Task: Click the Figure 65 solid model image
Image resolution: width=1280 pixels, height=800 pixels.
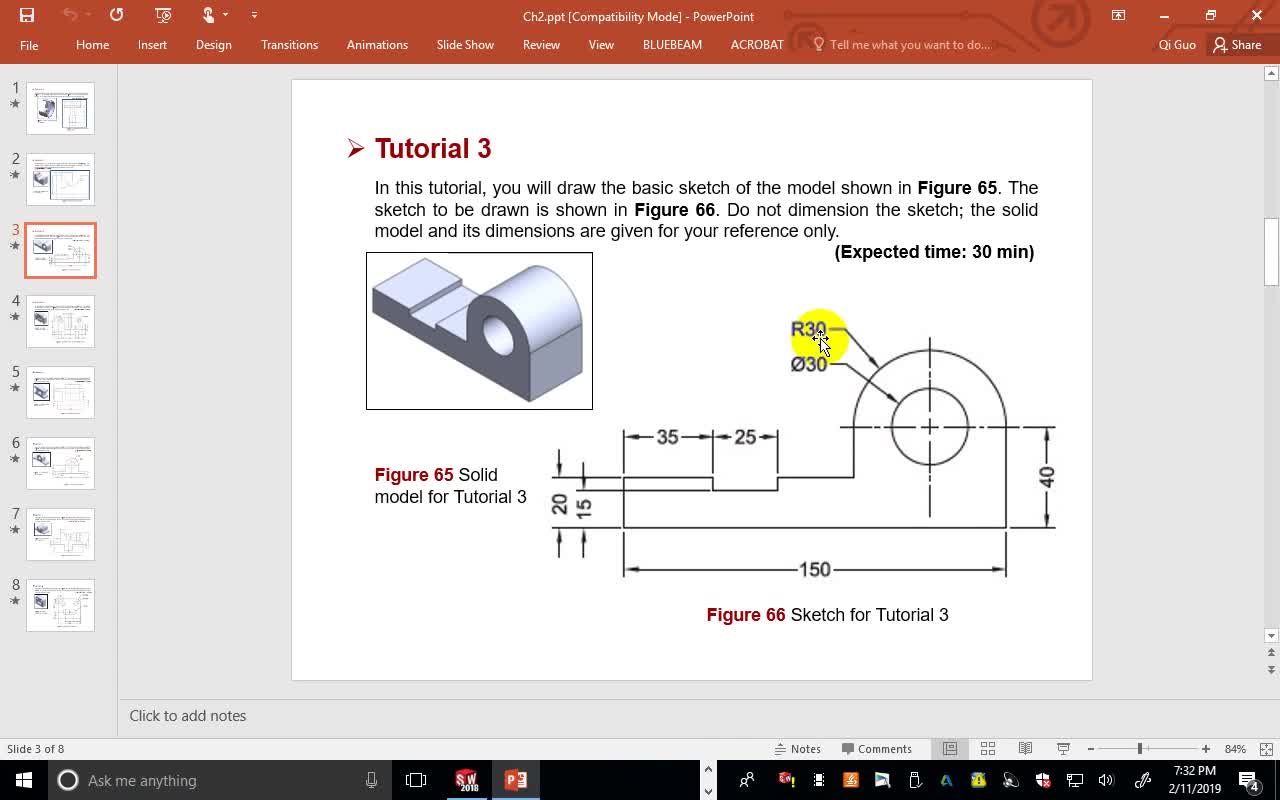Action: pos(479,331)
